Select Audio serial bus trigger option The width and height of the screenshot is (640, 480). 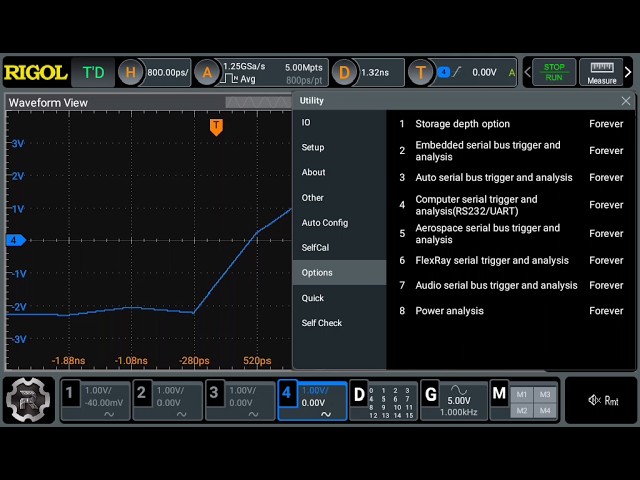point(511,285)
